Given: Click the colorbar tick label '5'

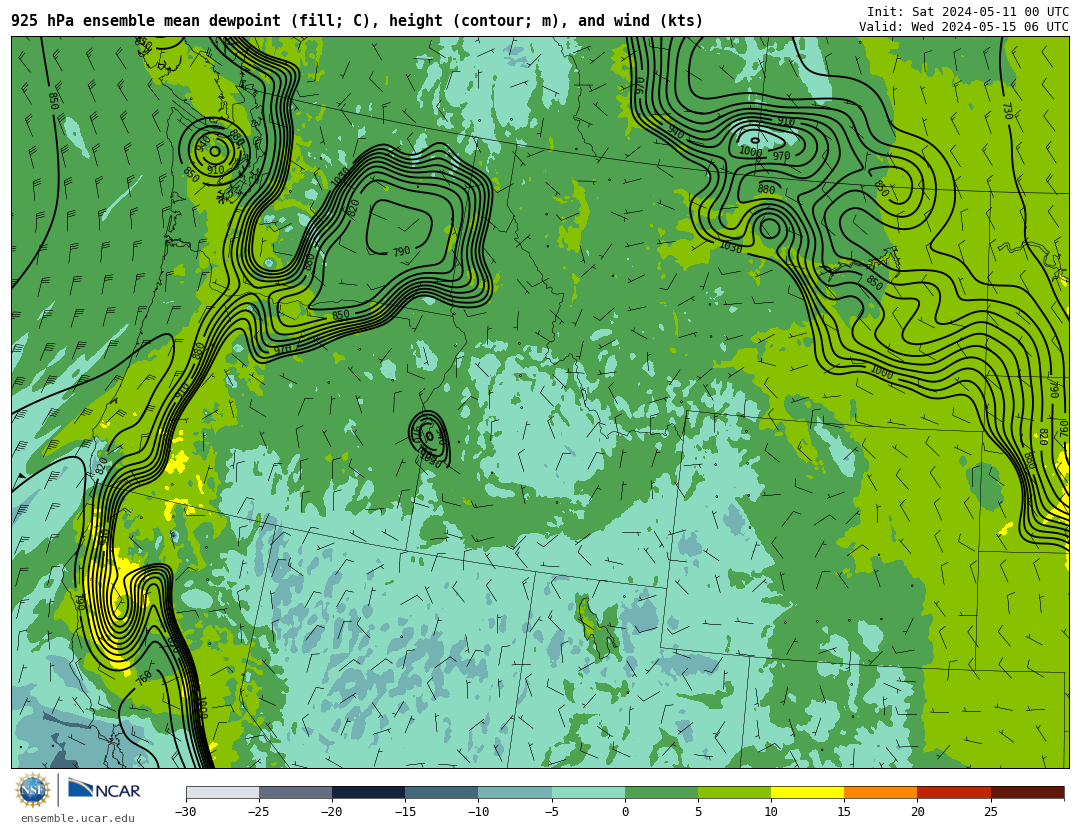Looking at the screenshot, I should [x=698, y=812].
